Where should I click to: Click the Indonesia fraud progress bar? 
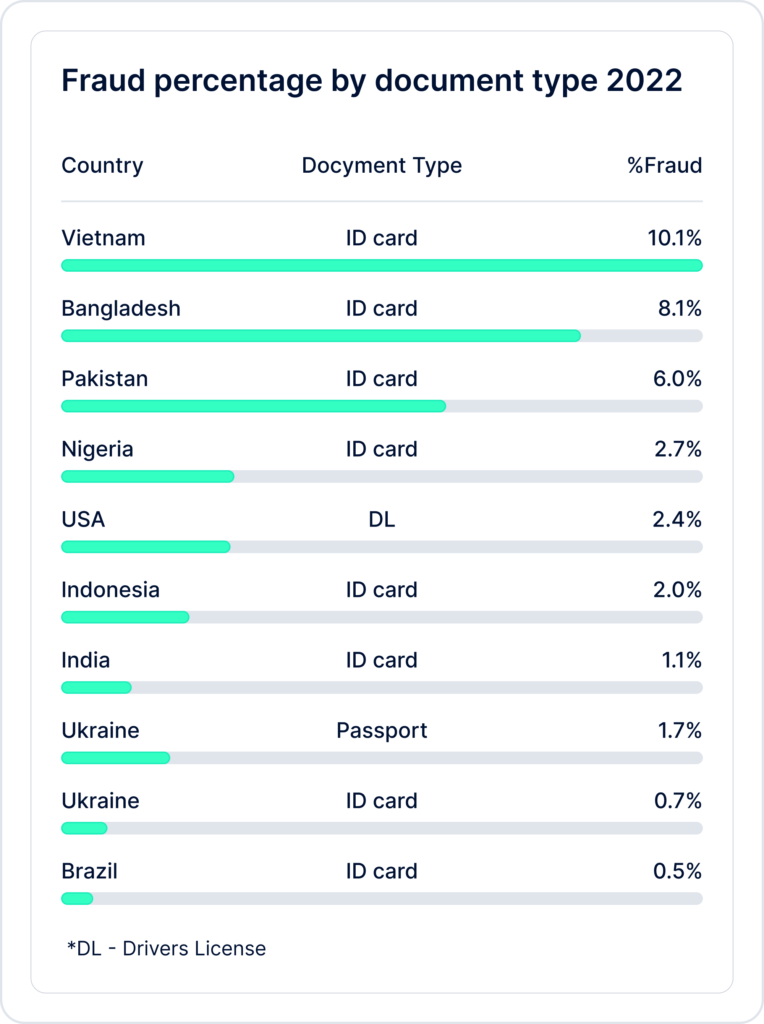coord(382,617)
